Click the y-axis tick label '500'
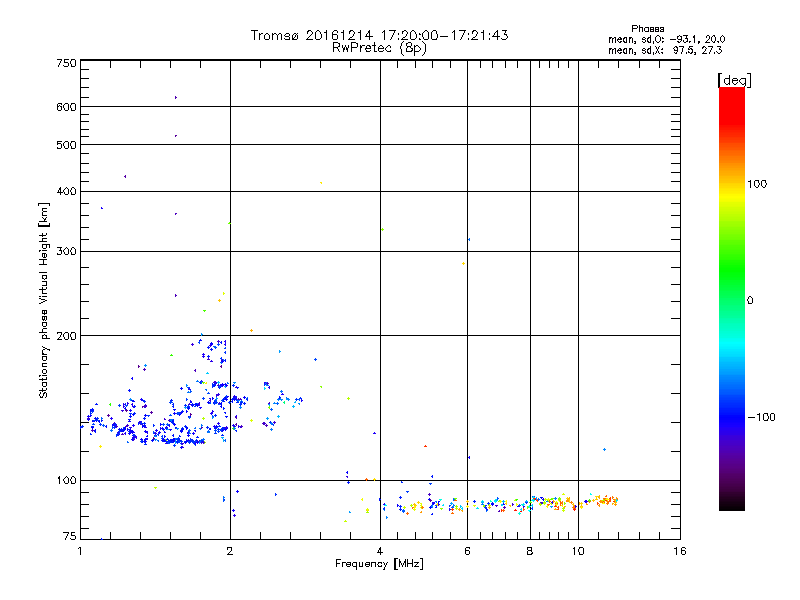This screenshot has height=600, width=800. (66, 145)
